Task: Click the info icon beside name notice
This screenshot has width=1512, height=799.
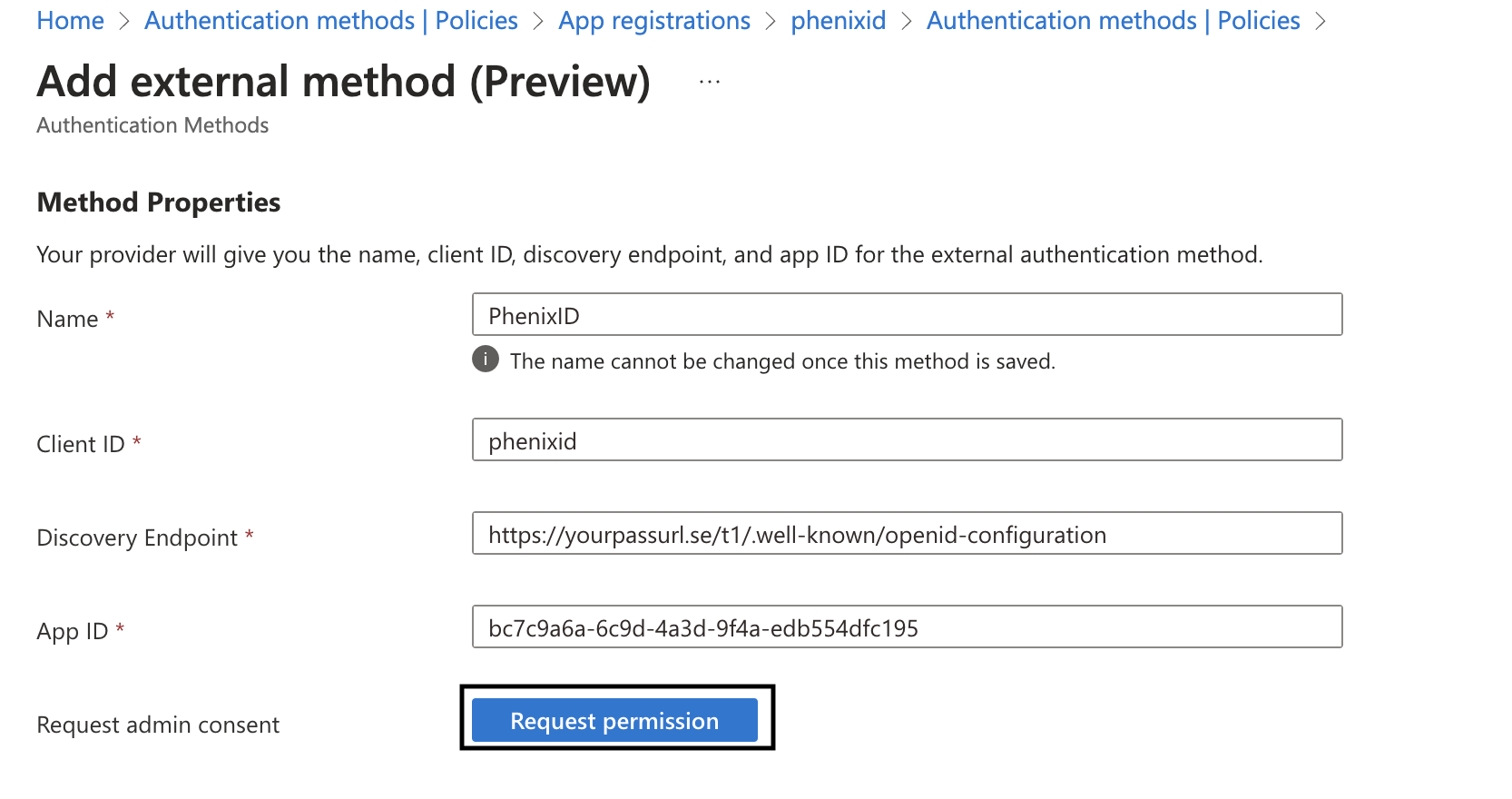Action: tap(486, 360)
